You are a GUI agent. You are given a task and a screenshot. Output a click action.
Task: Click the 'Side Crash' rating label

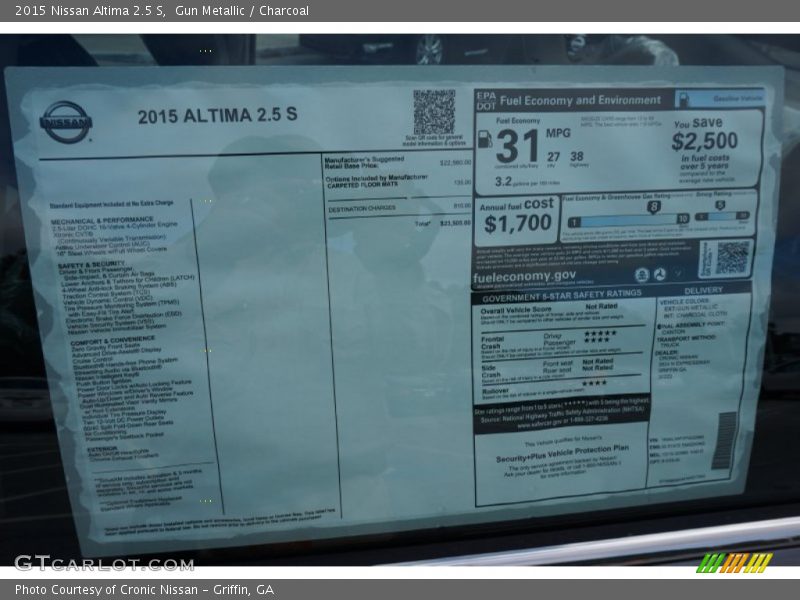[x=489, y=371]
